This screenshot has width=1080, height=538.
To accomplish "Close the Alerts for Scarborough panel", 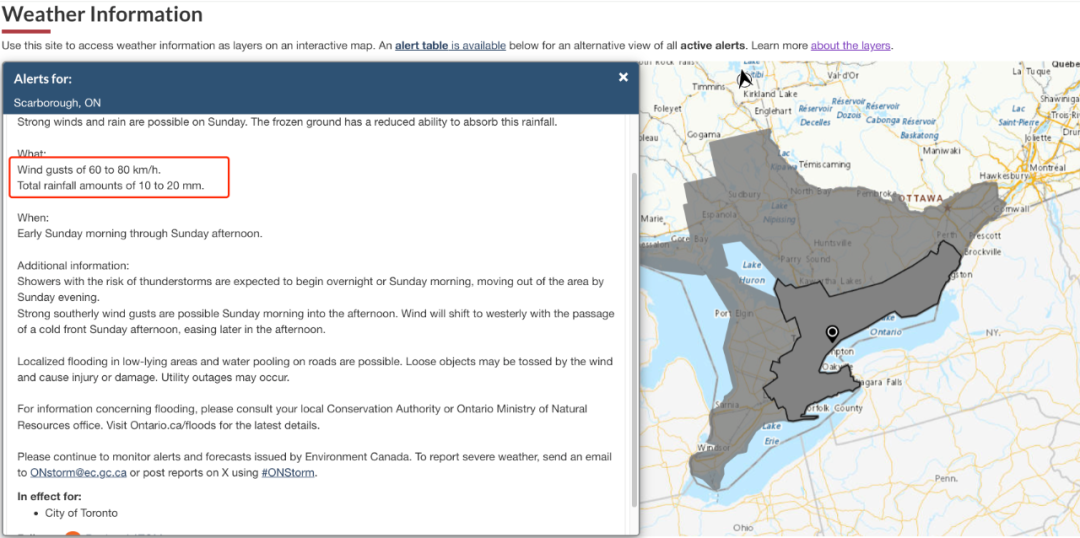I will point(623,77).
